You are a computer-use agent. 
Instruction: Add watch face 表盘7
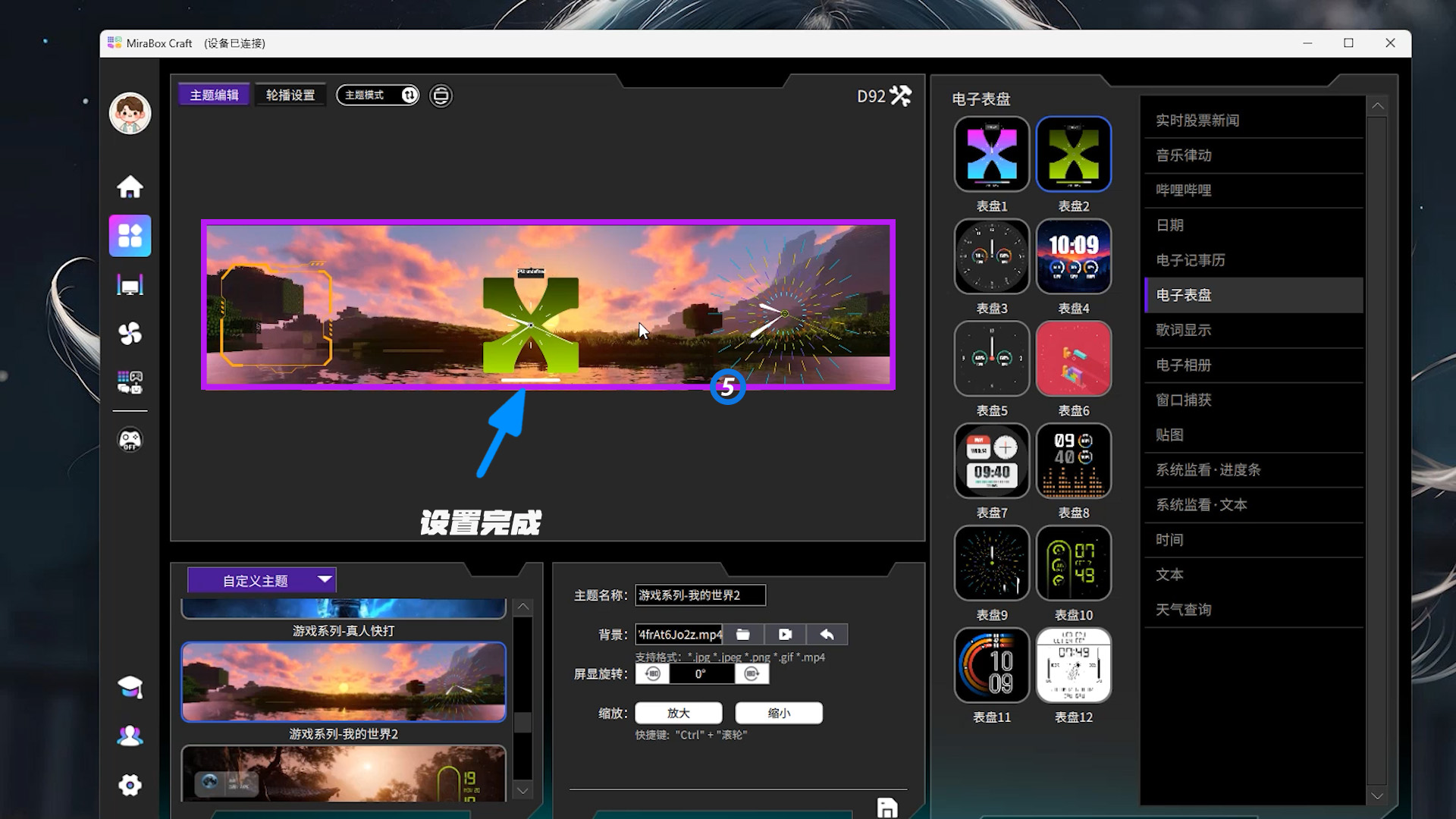pyautogui.click(x=992, y=461)
